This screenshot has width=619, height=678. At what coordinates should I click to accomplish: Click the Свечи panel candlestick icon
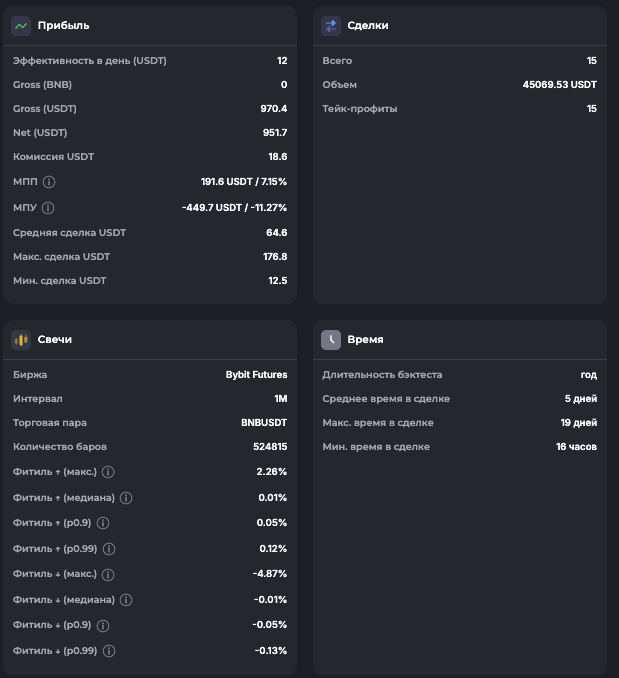coord(21,340)
